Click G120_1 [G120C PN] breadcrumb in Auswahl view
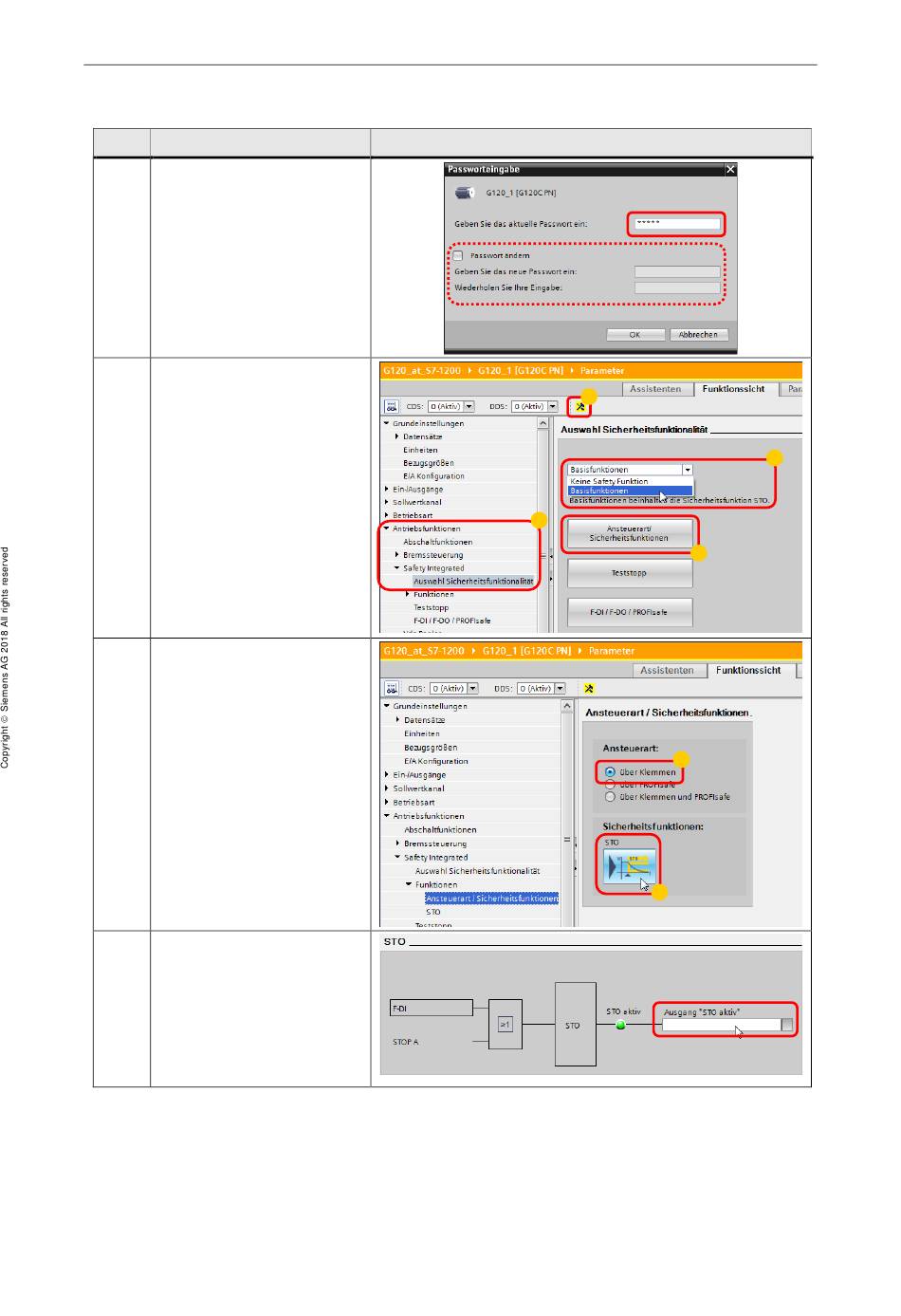This screenshot has height=1316, width=901. click(520, 371)
